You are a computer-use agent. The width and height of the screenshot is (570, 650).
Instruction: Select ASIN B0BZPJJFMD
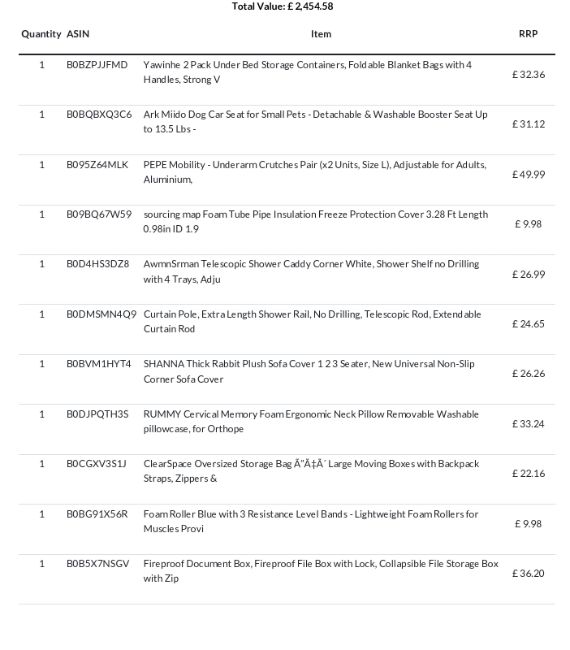[97, 65]
